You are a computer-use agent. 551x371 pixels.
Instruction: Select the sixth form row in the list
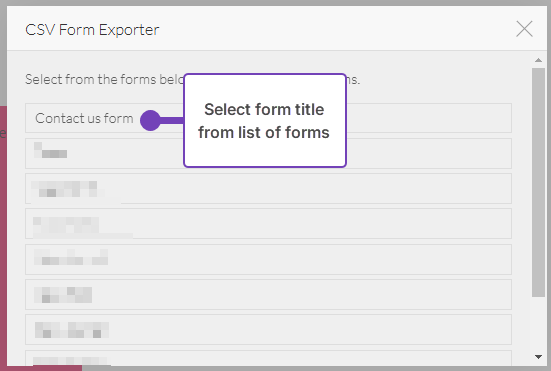pos(268,295)
